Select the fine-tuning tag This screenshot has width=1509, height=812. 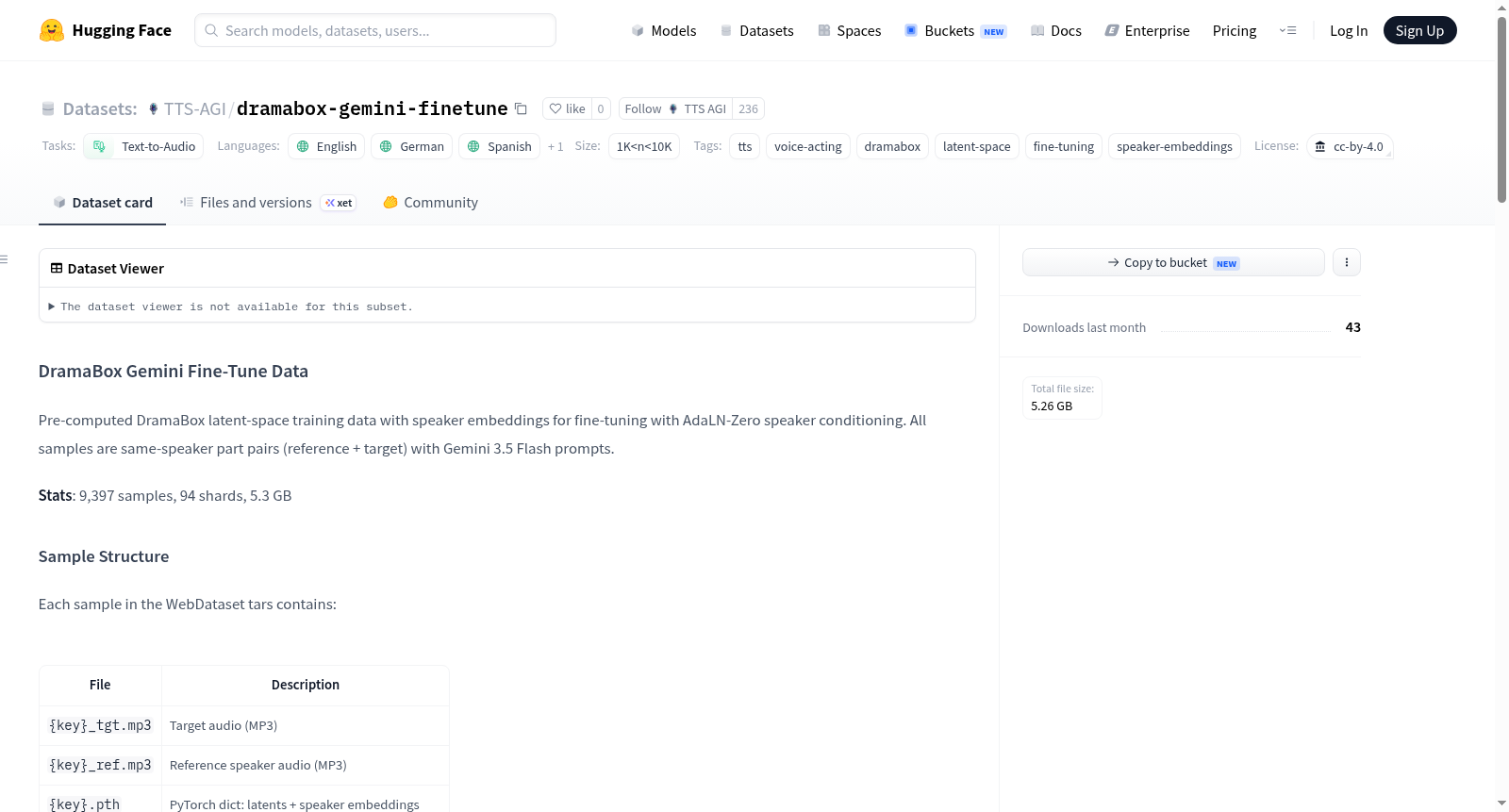(x=1064, y=146)
